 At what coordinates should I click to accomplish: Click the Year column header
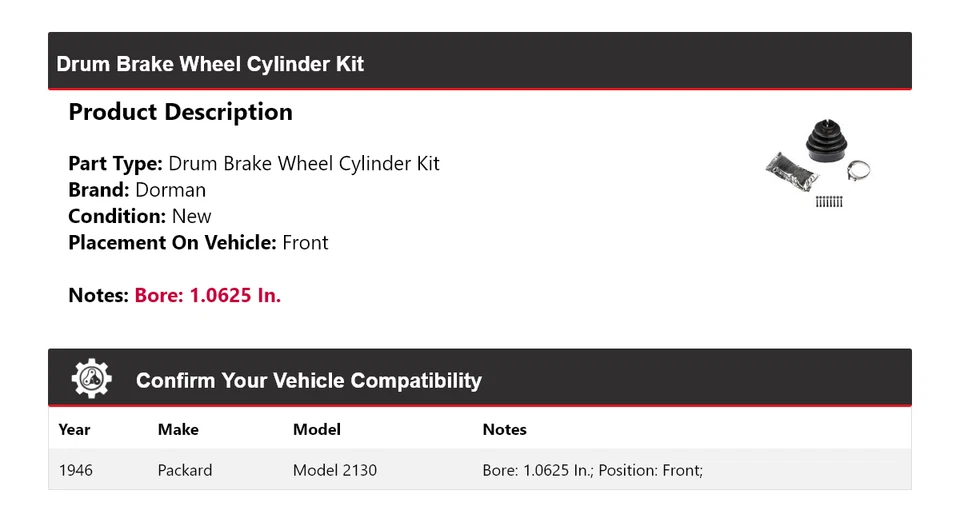(74, 429)
